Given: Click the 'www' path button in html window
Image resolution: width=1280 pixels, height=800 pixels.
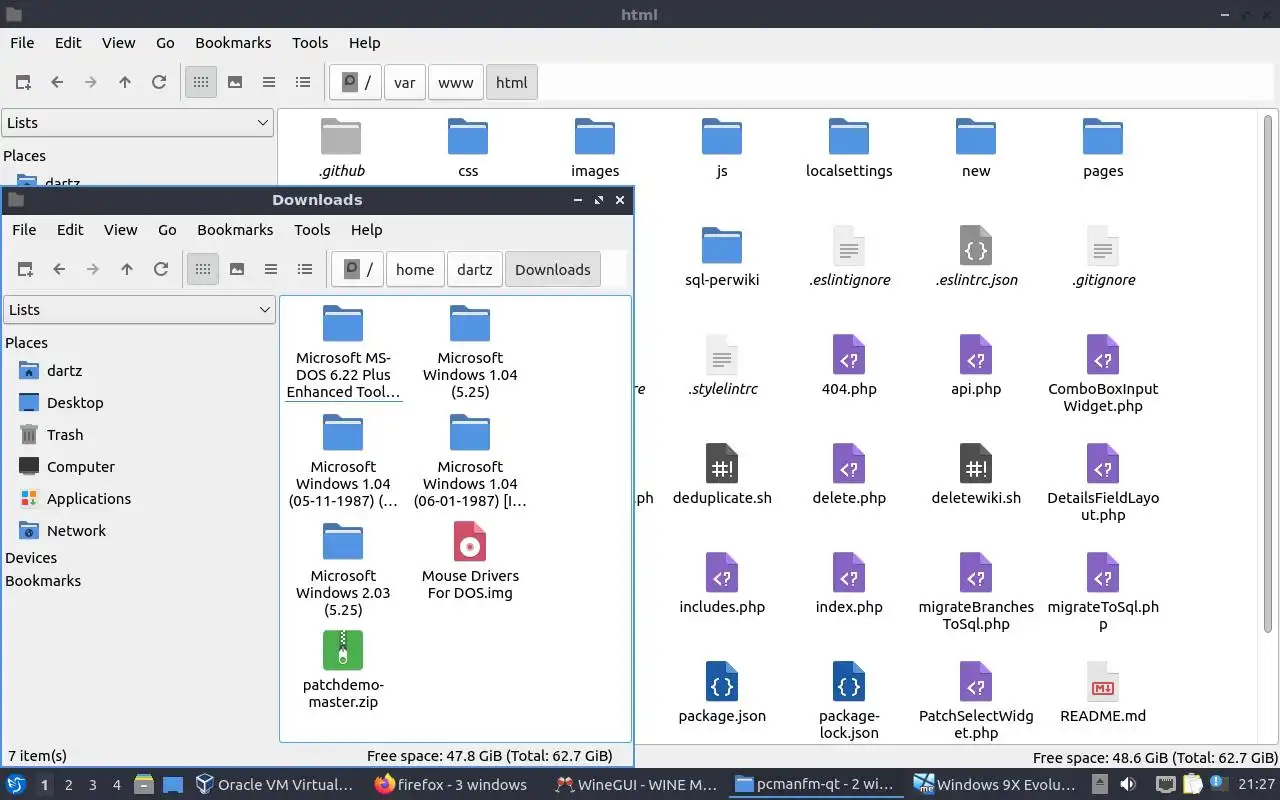Looking at the screenshot, I should tap(456, 82).
